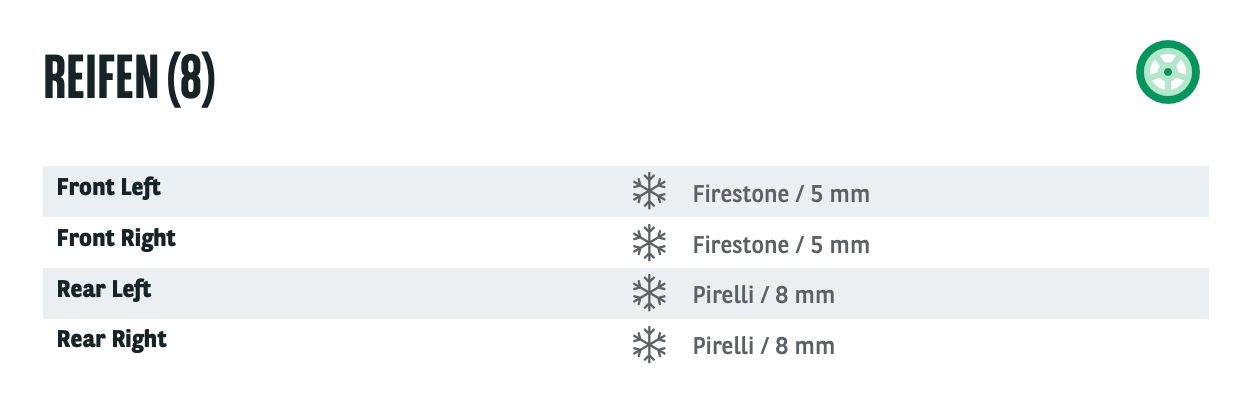
Task: Select the entire Rear Right tire row
Action: pos(626,344)
